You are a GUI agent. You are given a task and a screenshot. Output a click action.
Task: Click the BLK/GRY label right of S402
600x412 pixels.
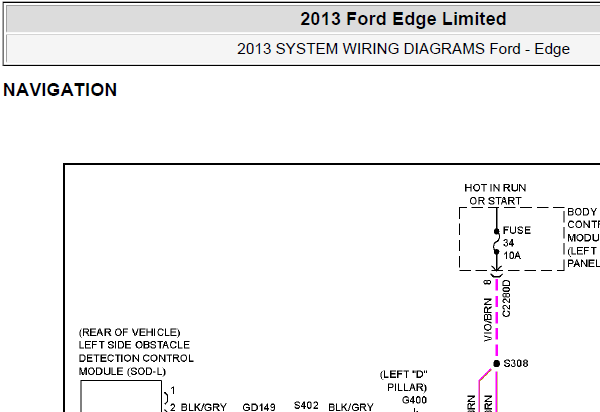point(351,407)
